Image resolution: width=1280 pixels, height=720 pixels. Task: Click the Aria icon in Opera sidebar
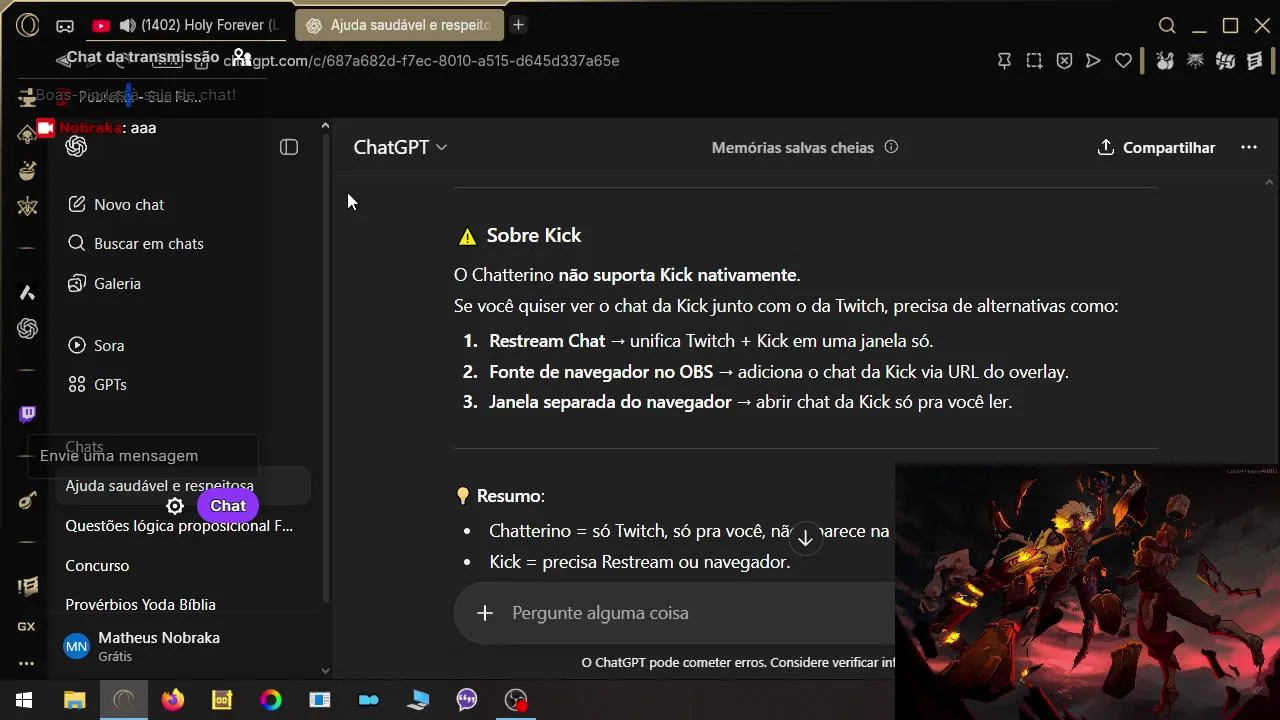pyautogui.click(x=27, y=292)
